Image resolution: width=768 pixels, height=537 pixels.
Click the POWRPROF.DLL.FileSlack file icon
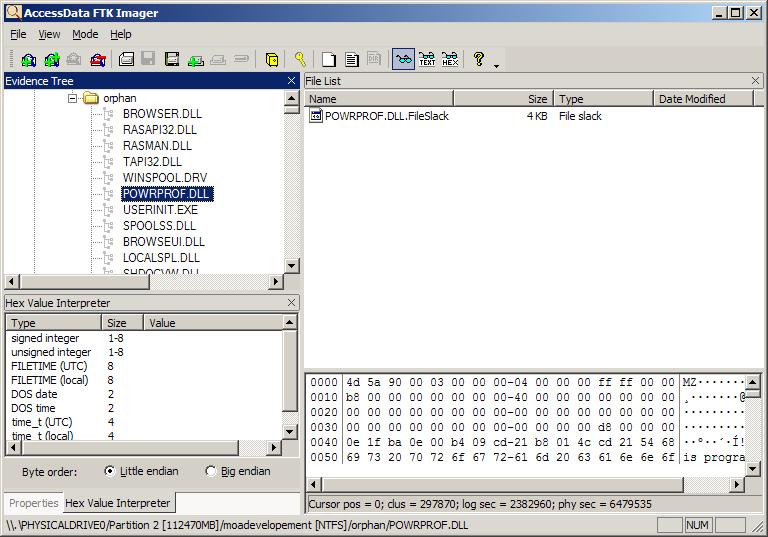(x=316, y=116)
